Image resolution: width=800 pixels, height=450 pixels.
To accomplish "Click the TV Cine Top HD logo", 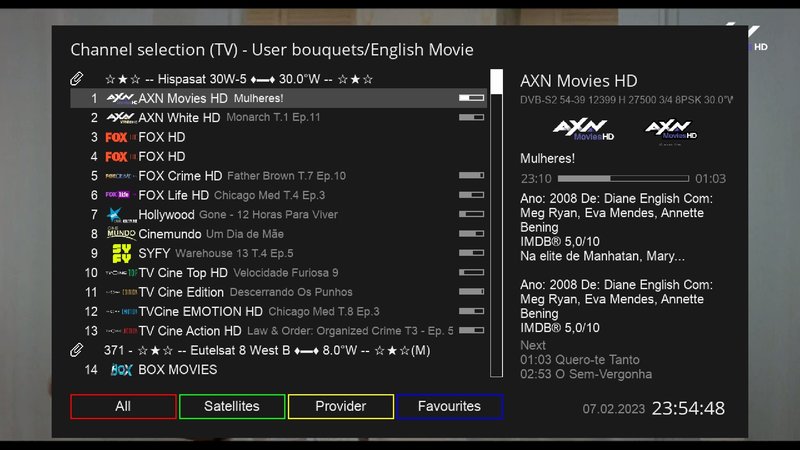I will [x=120, y=273].
